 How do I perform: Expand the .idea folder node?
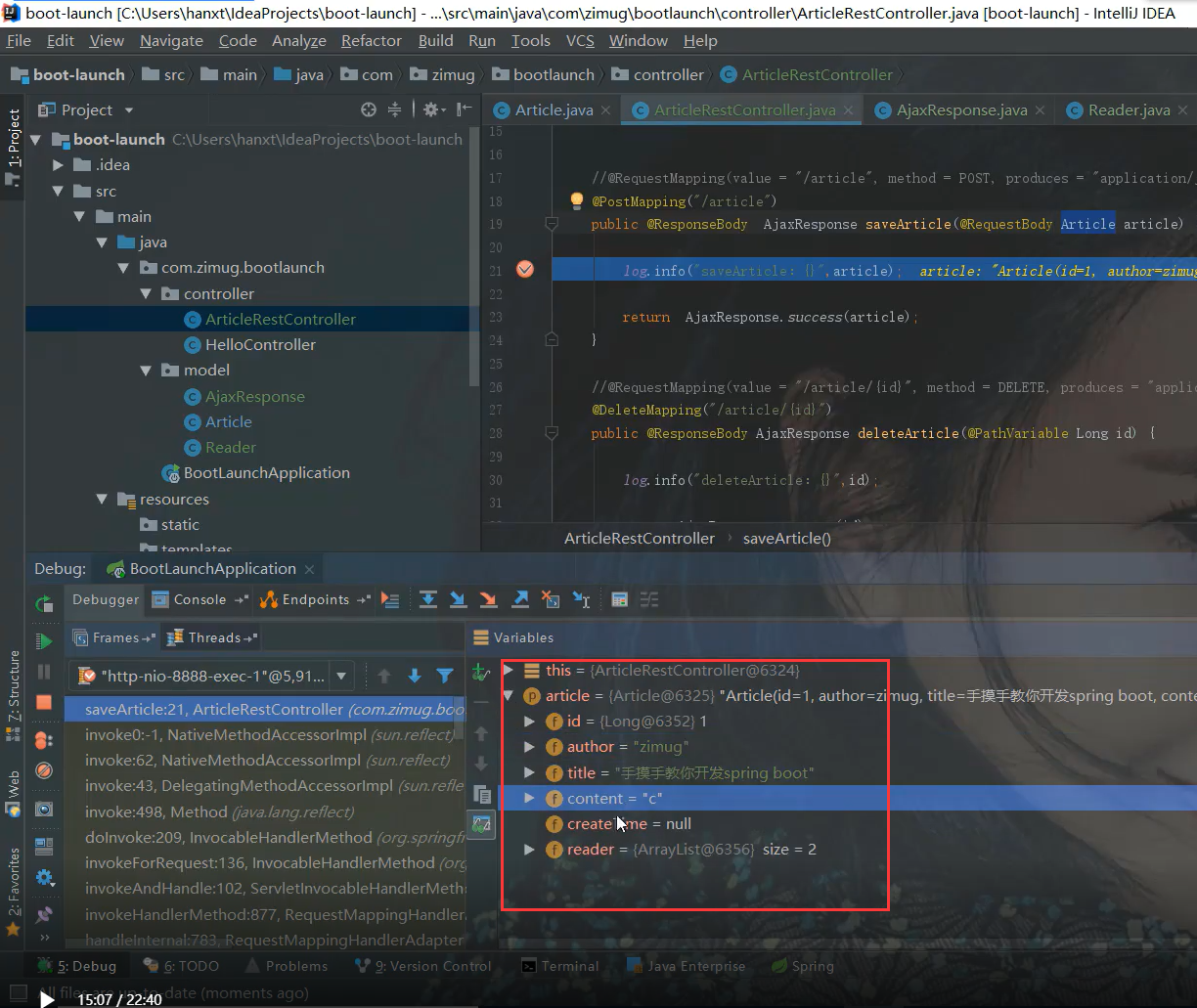[x=58, y=165]
